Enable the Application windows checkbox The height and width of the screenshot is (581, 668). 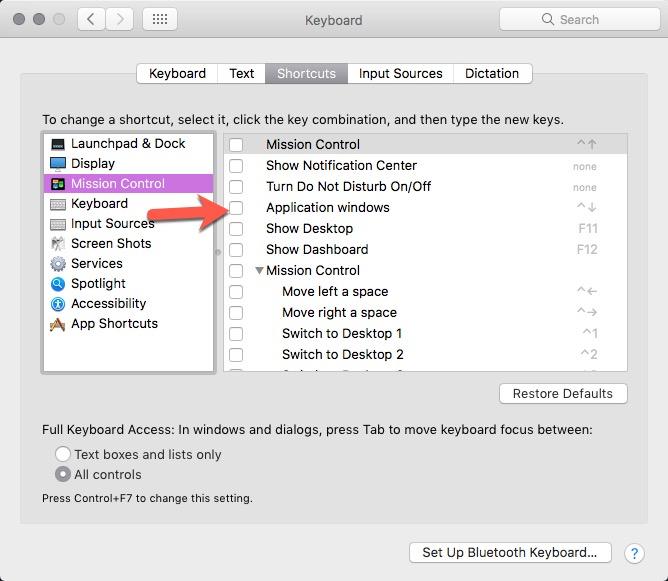pos(236,208)
